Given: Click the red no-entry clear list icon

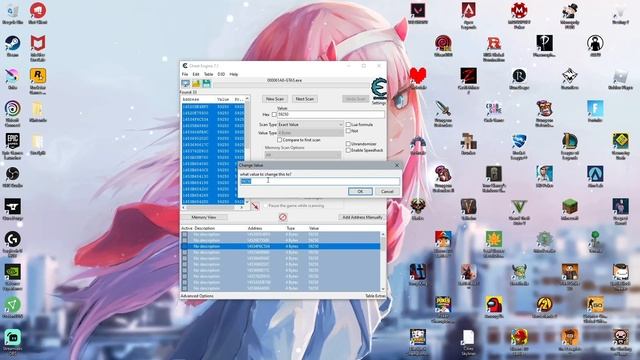Looking at the screenshot, I should click(x=282, y=217).
